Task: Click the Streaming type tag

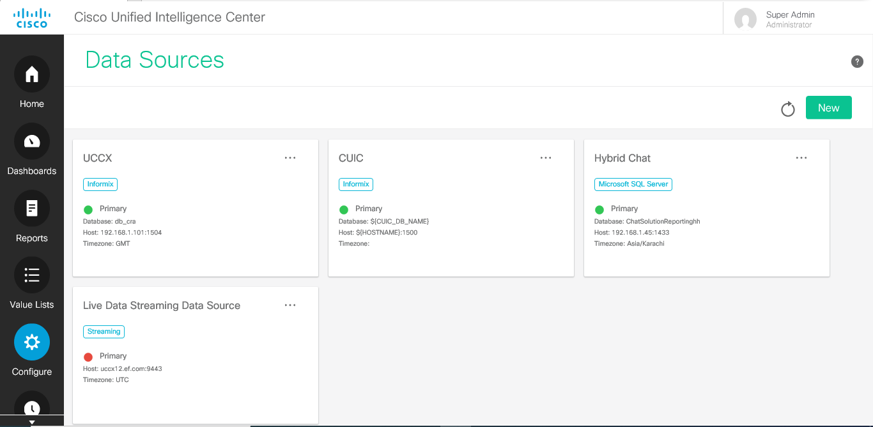Action: (104, 331)
